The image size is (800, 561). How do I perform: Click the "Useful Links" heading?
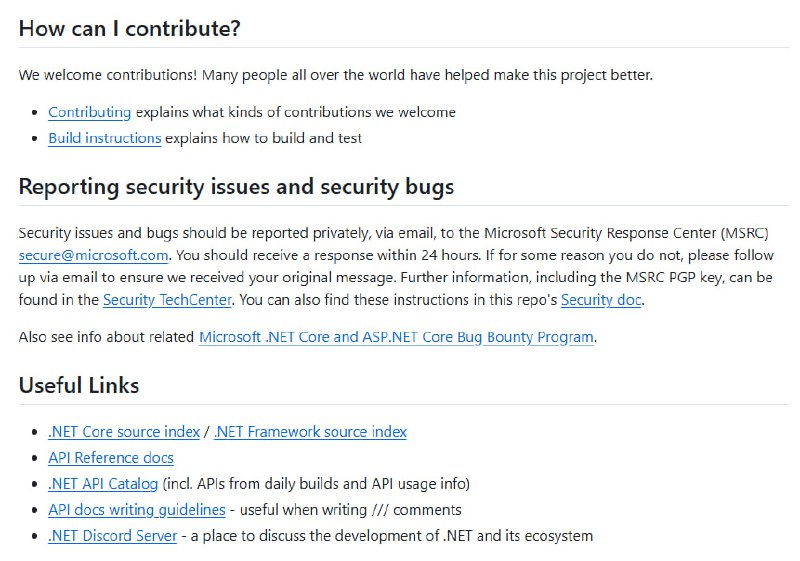pos(79,385)
